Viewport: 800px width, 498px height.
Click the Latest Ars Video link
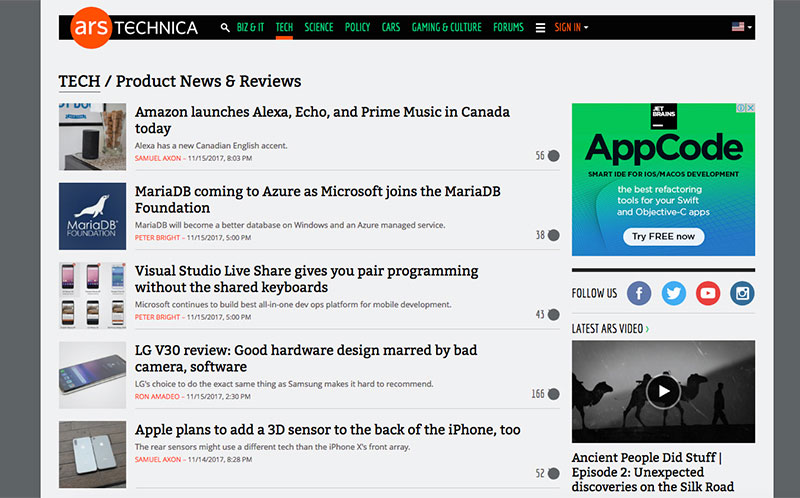point(610,329)
